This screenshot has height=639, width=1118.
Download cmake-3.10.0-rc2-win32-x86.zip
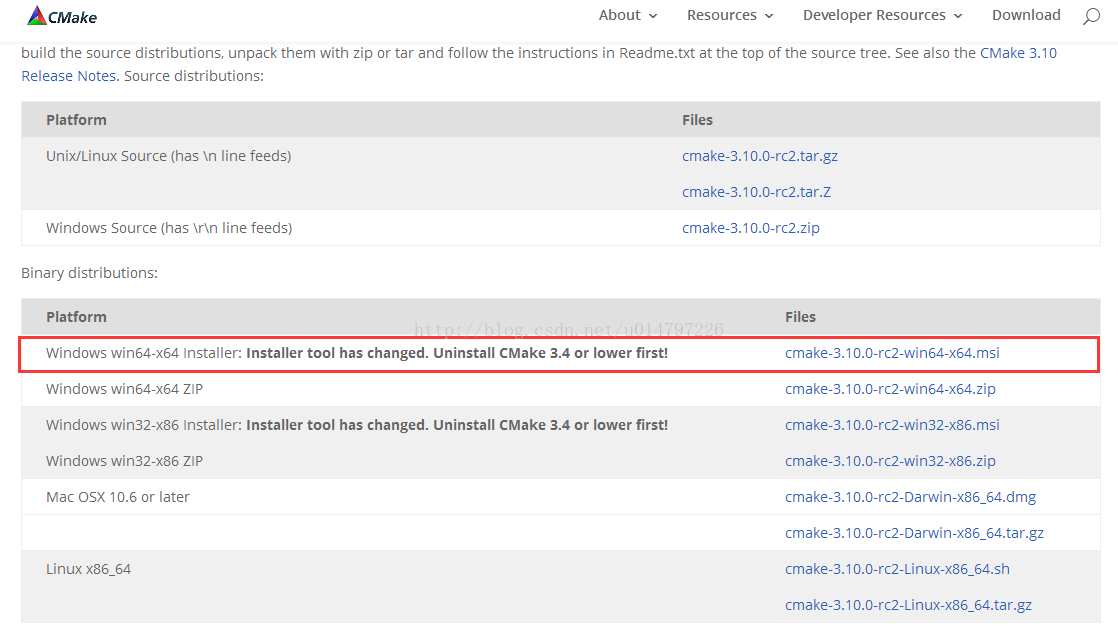(x=890, y=461)
